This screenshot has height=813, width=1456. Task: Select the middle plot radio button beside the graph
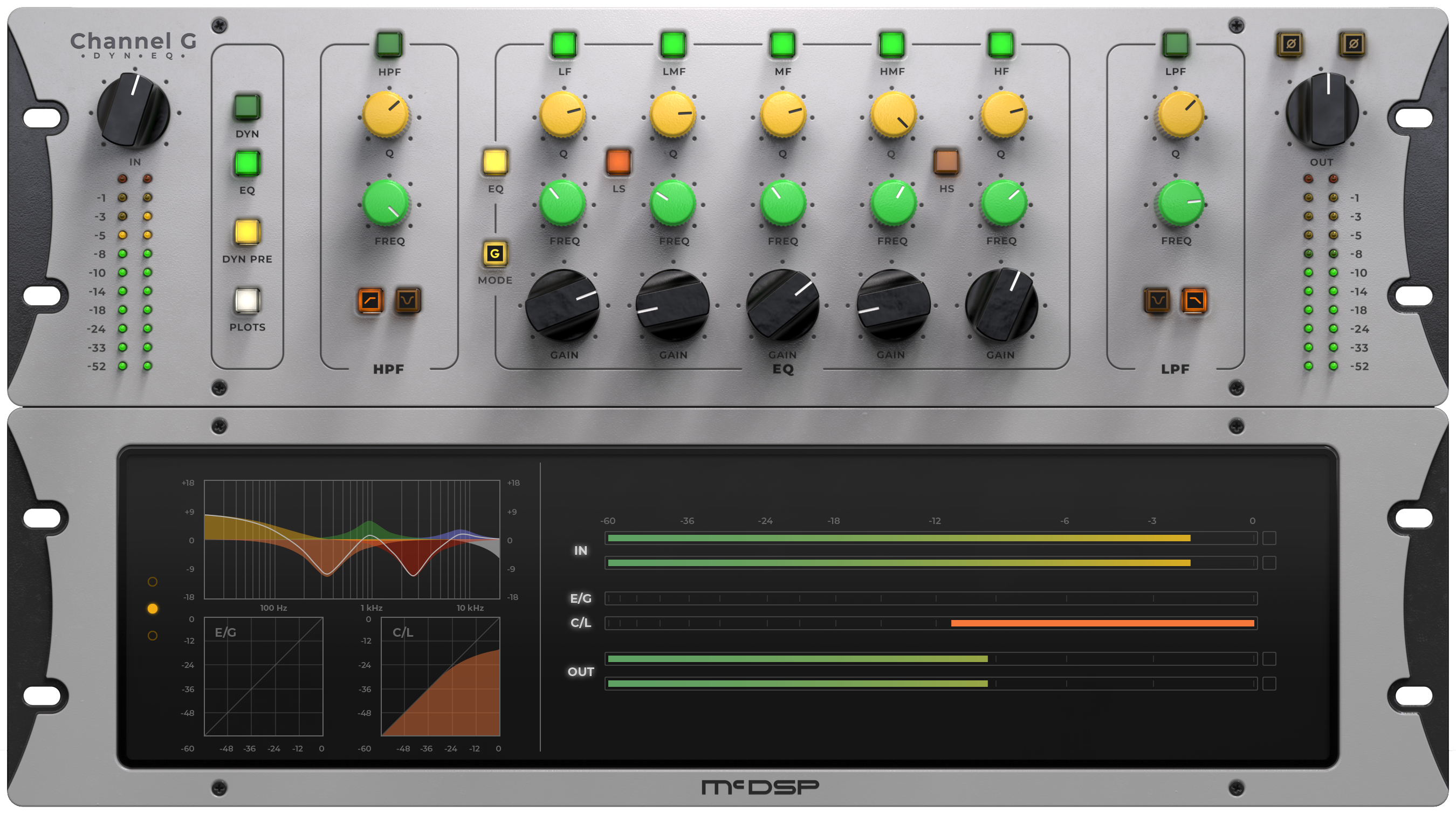click(152, 609)
